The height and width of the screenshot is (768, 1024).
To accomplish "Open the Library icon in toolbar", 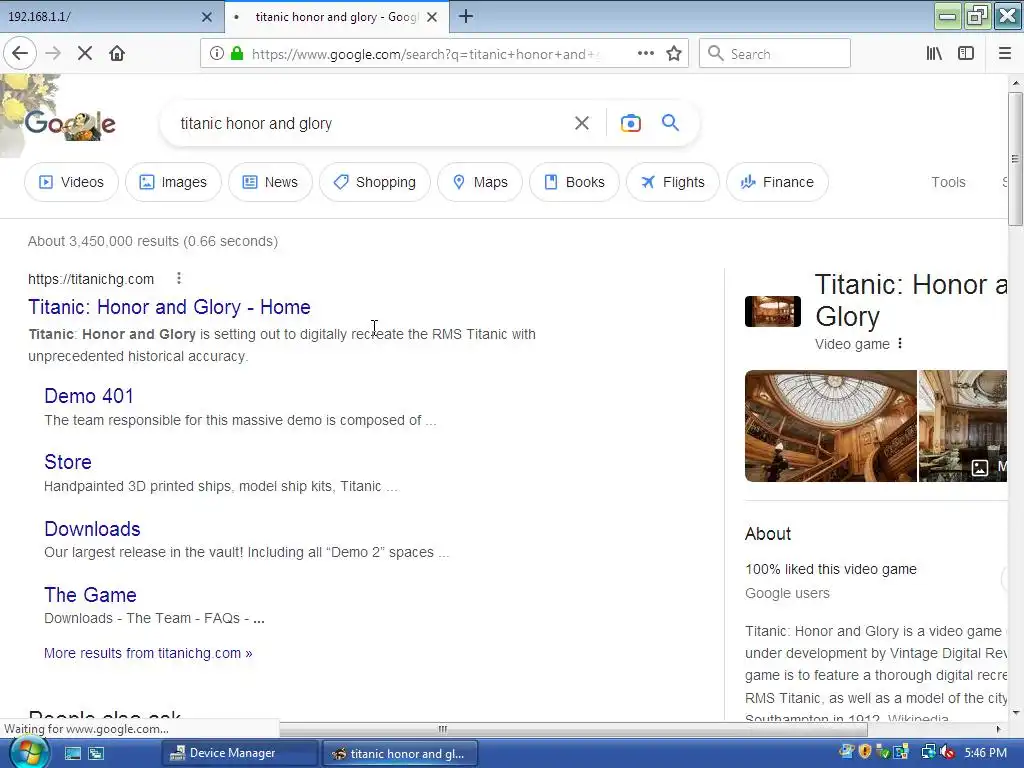I will [934, 54].
